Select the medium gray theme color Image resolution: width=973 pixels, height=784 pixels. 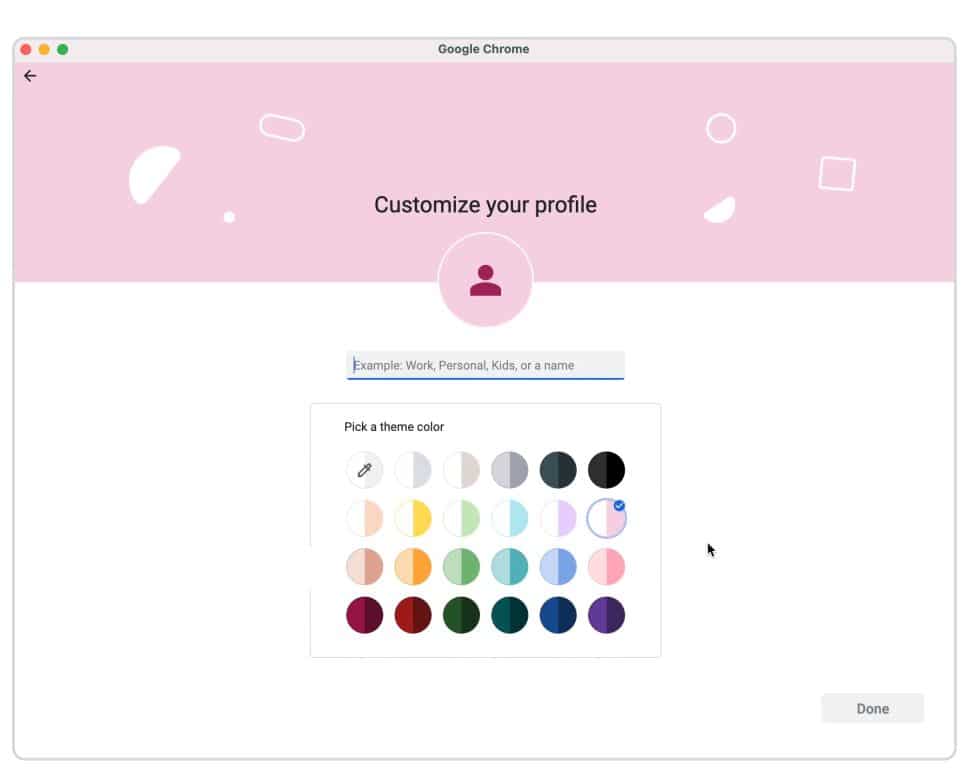(x=509, y=470)
